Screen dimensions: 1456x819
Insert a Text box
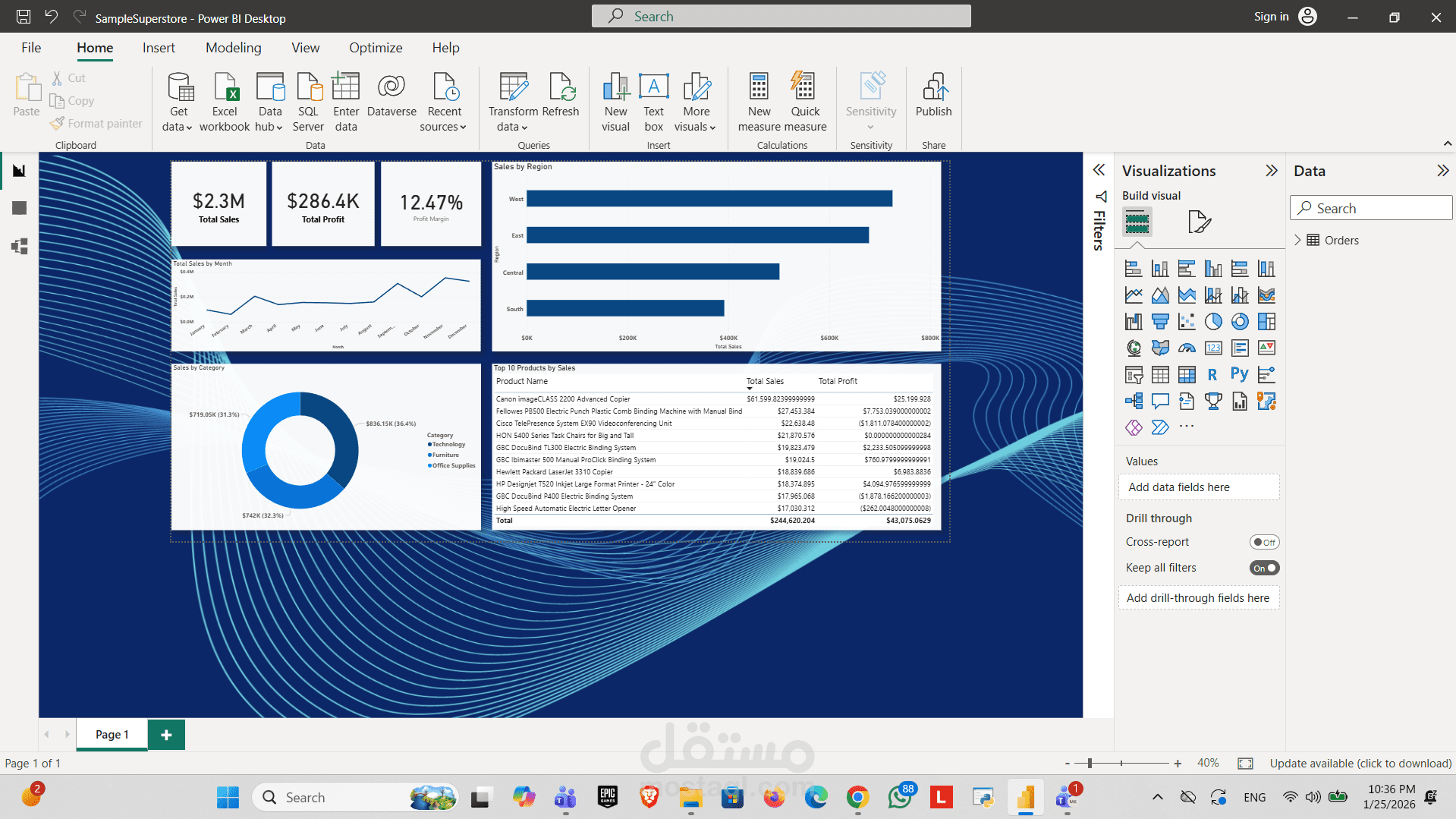click(x=653, y=102)
